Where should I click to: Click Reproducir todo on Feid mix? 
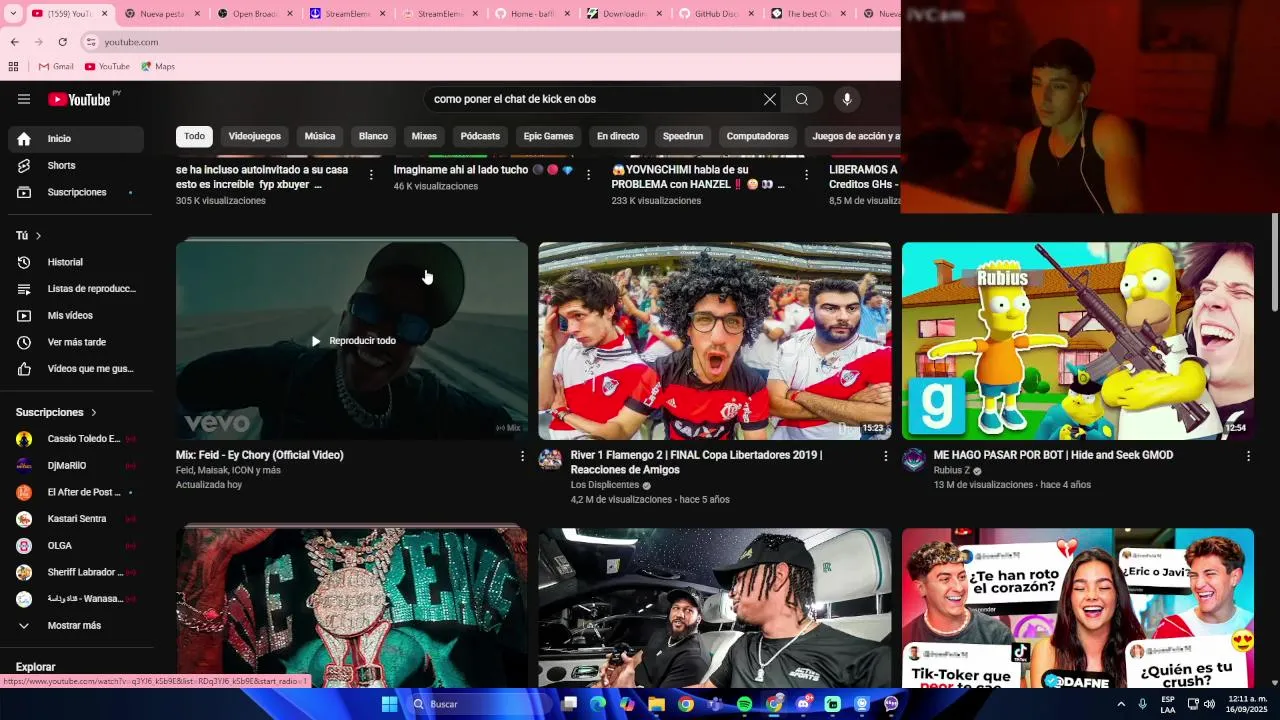(353, 341)
